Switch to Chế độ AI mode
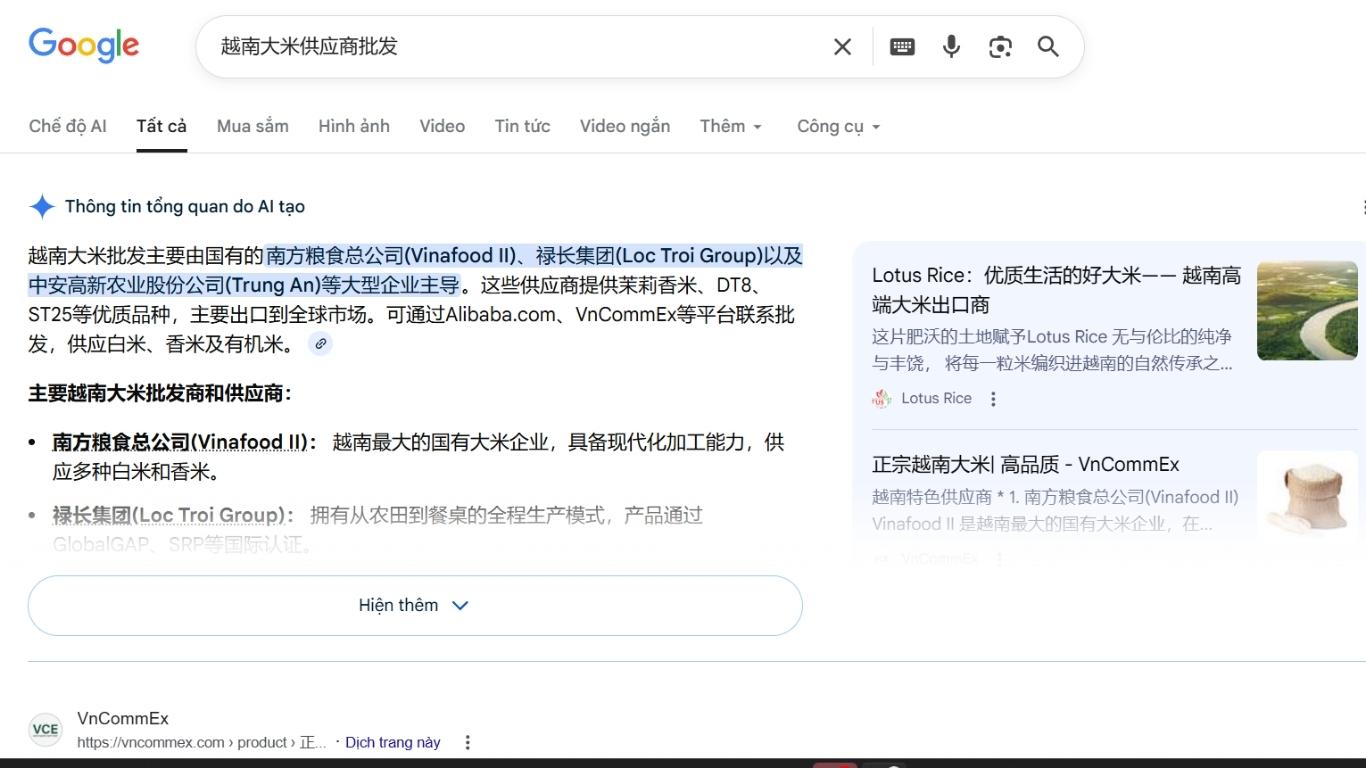Screen dimensions: 1366x768 pyautogui.click(x=67, y=126)
